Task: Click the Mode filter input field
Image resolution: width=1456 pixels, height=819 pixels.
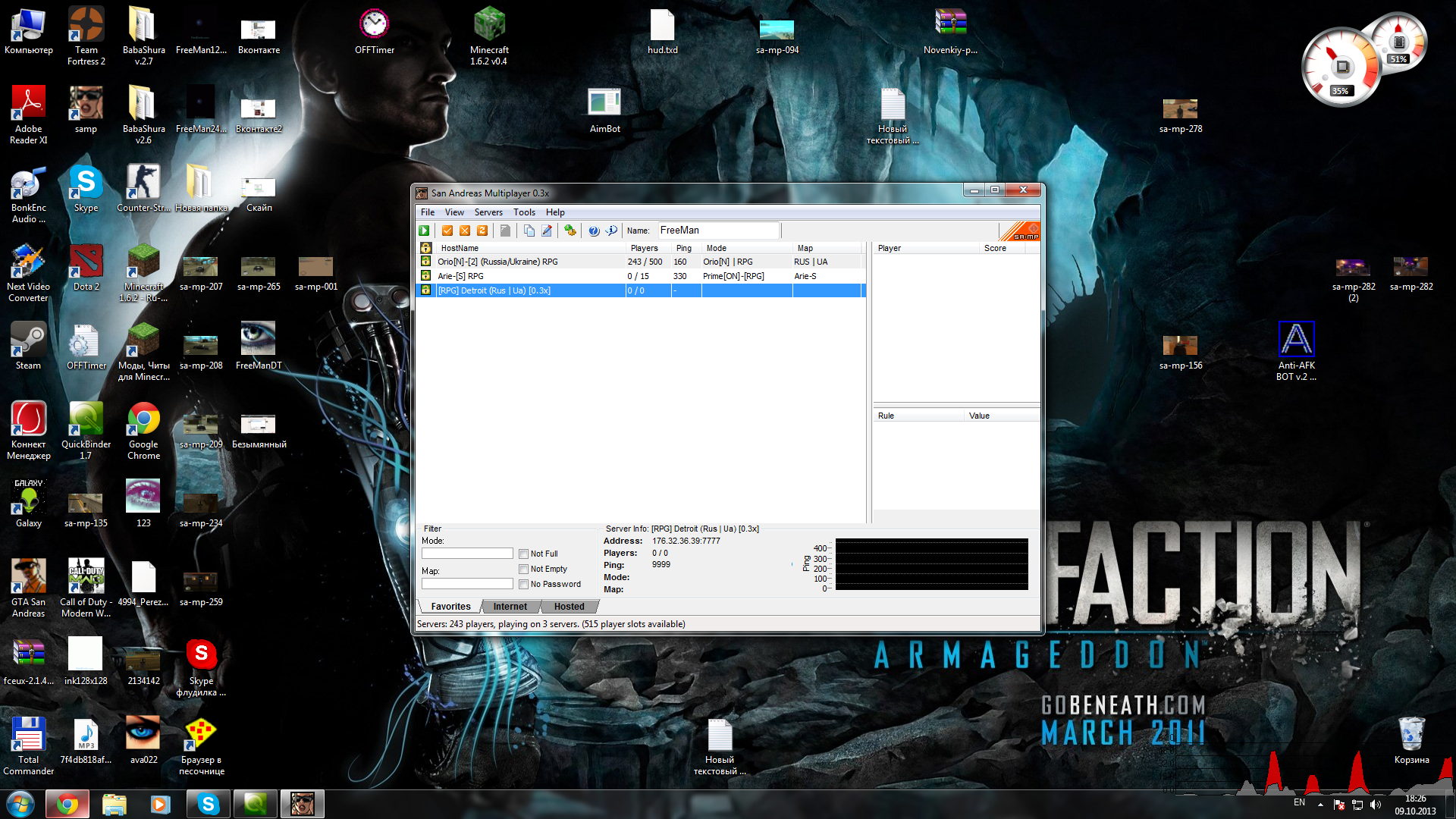Action: click(467, 554)
